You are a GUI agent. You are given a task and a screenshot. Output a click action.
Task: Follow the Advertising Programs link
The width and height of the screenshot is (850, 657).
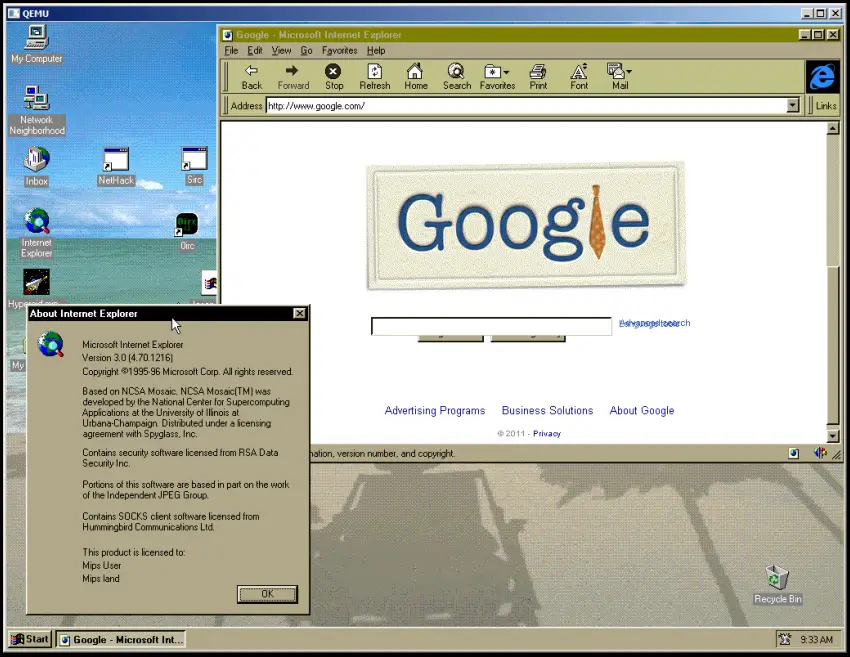(435, 410)
